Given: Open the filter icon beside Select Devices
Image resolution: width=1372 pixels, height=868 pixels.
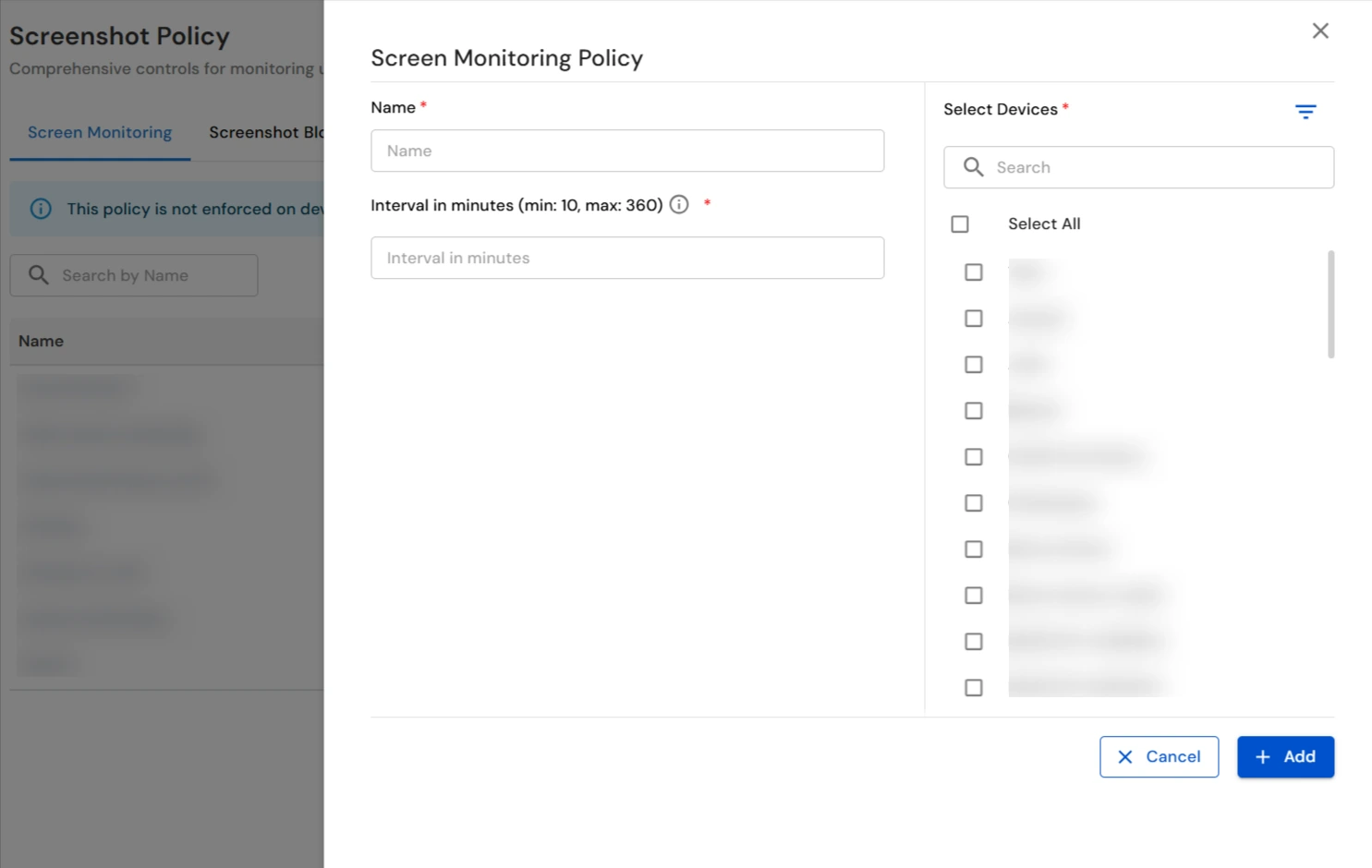Looking at the screenshot, I should pos(1305,111).
